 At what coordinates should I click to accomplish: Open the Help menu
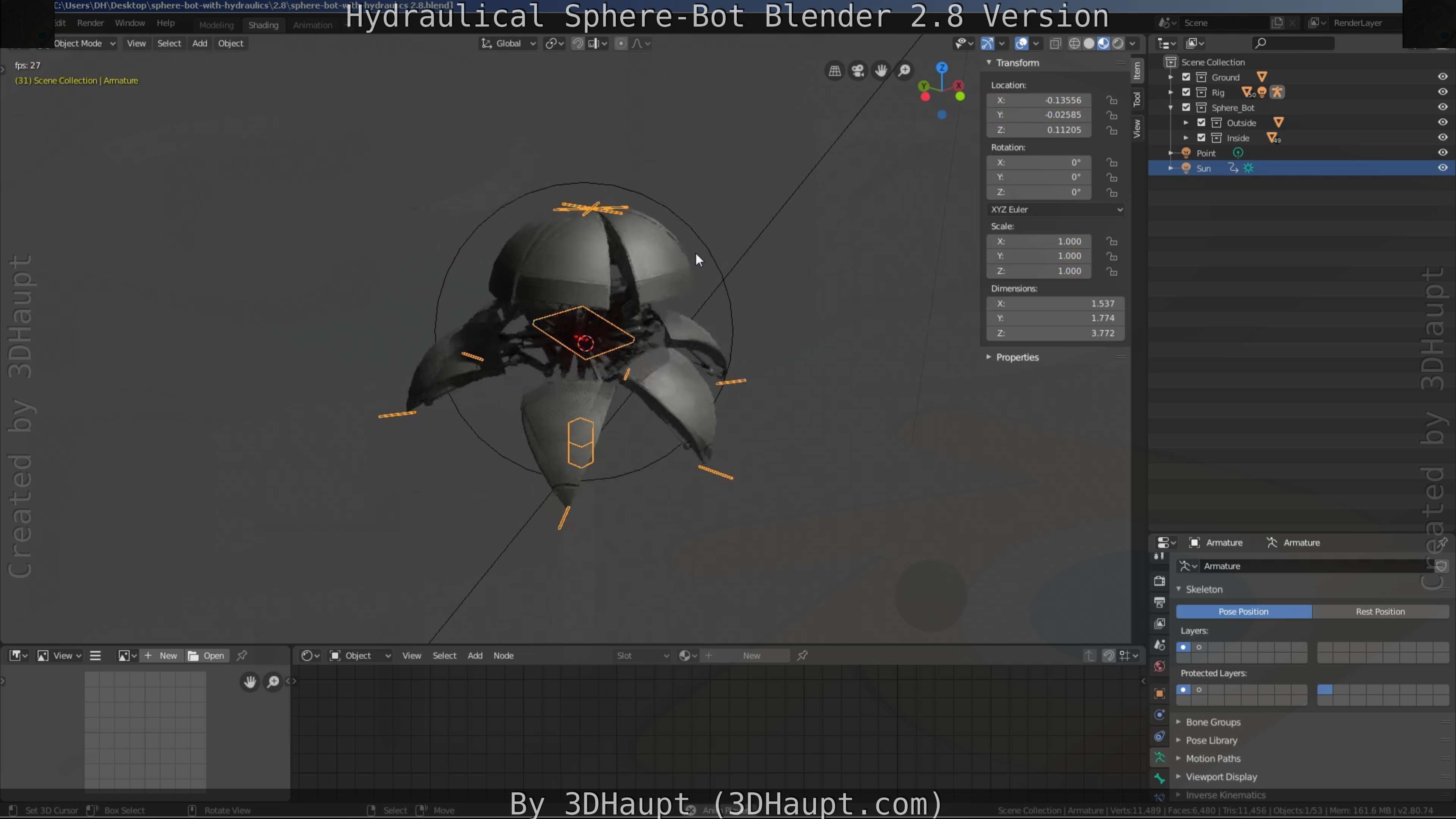coord(166,23)
